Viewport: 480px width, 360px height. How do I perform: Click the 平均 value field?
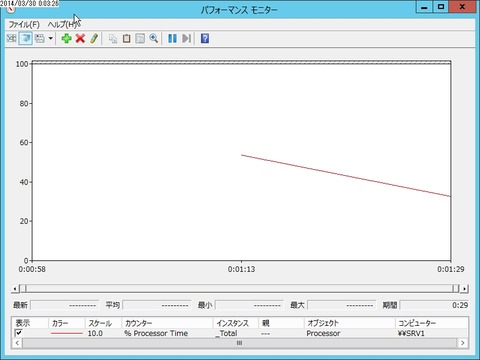coord(157,305)
